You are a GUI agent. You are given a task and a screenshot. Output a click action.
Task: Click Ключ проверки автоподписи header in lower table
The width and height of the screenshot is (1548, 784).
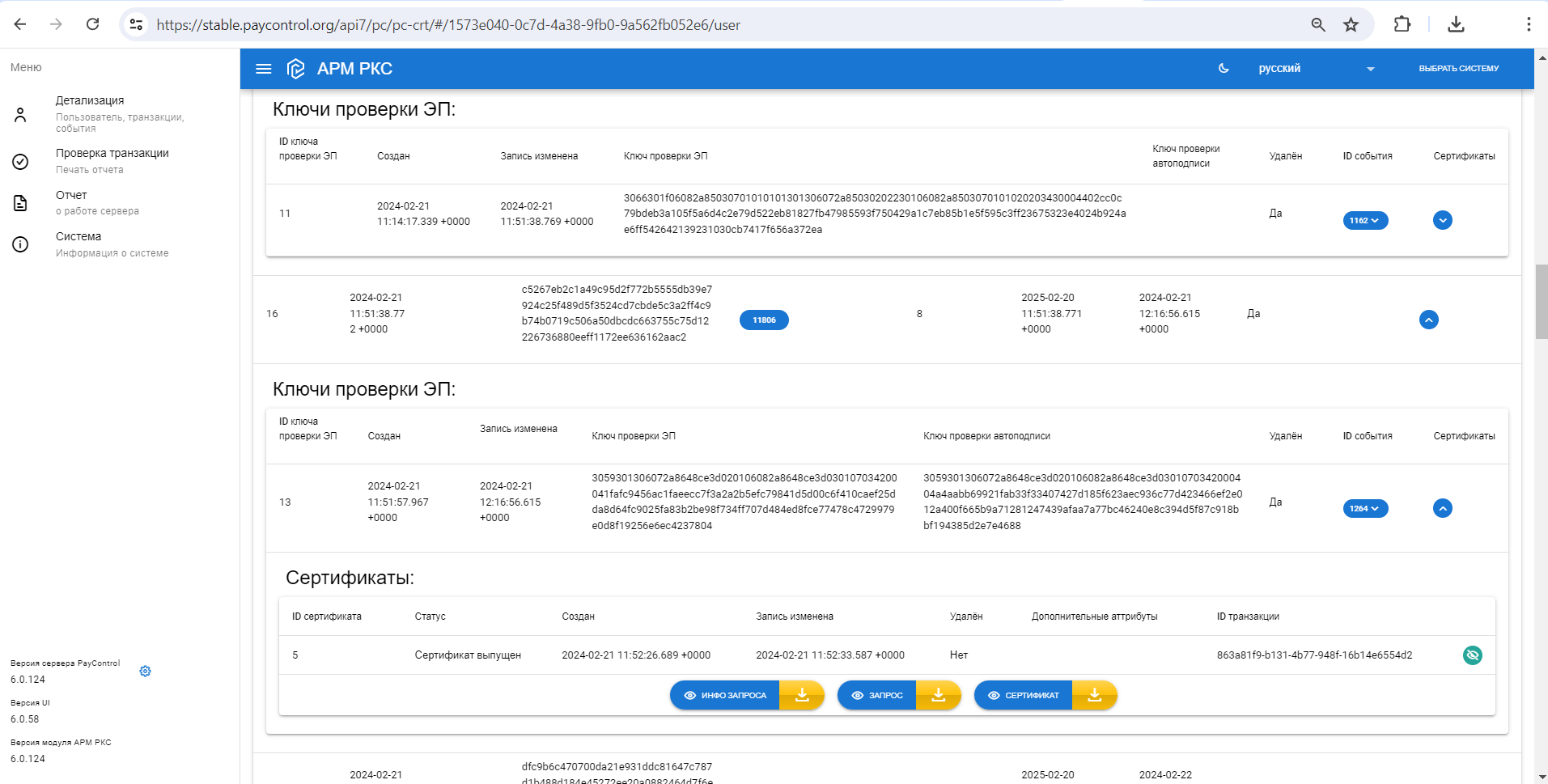pyautogui.click(x=986, y=436)
